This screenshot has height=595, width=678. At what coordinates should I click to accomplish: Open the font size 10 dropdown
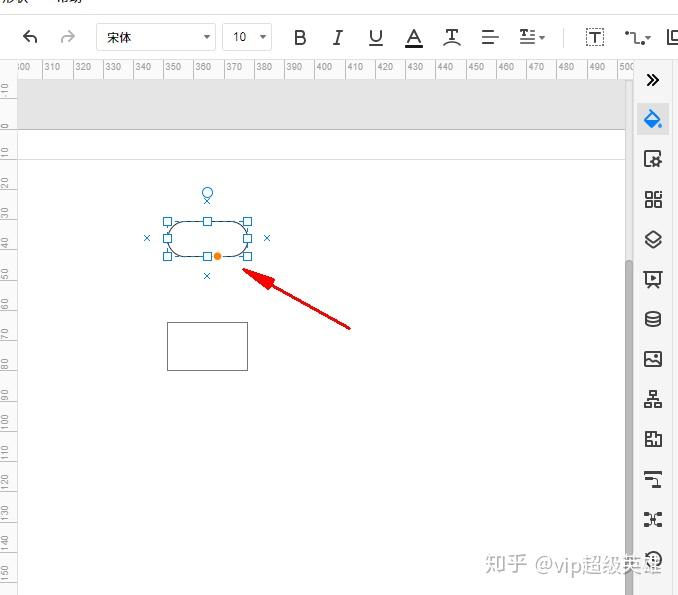247,37
